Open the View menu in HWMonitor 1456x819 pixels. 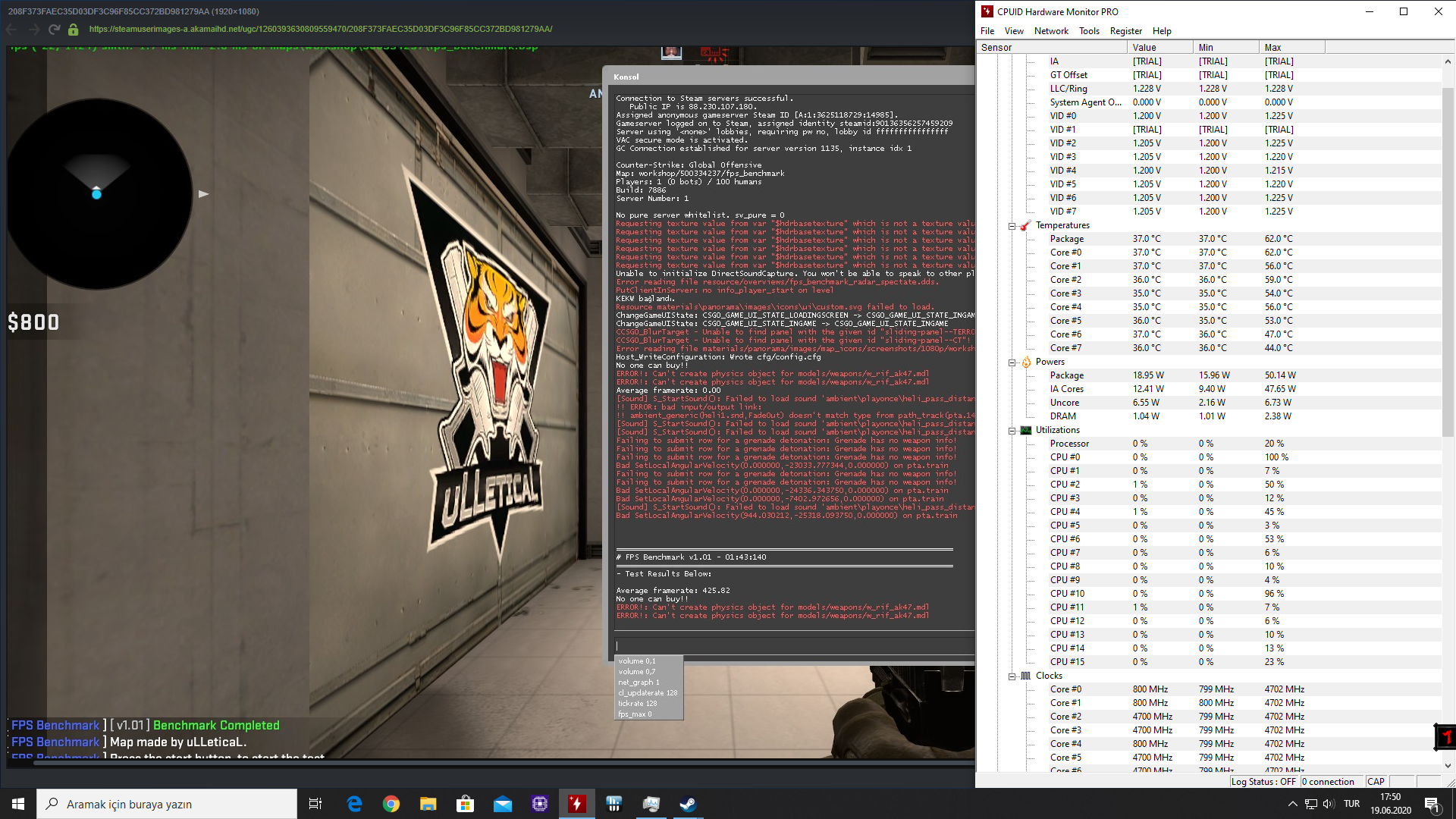pos(1014,31)
